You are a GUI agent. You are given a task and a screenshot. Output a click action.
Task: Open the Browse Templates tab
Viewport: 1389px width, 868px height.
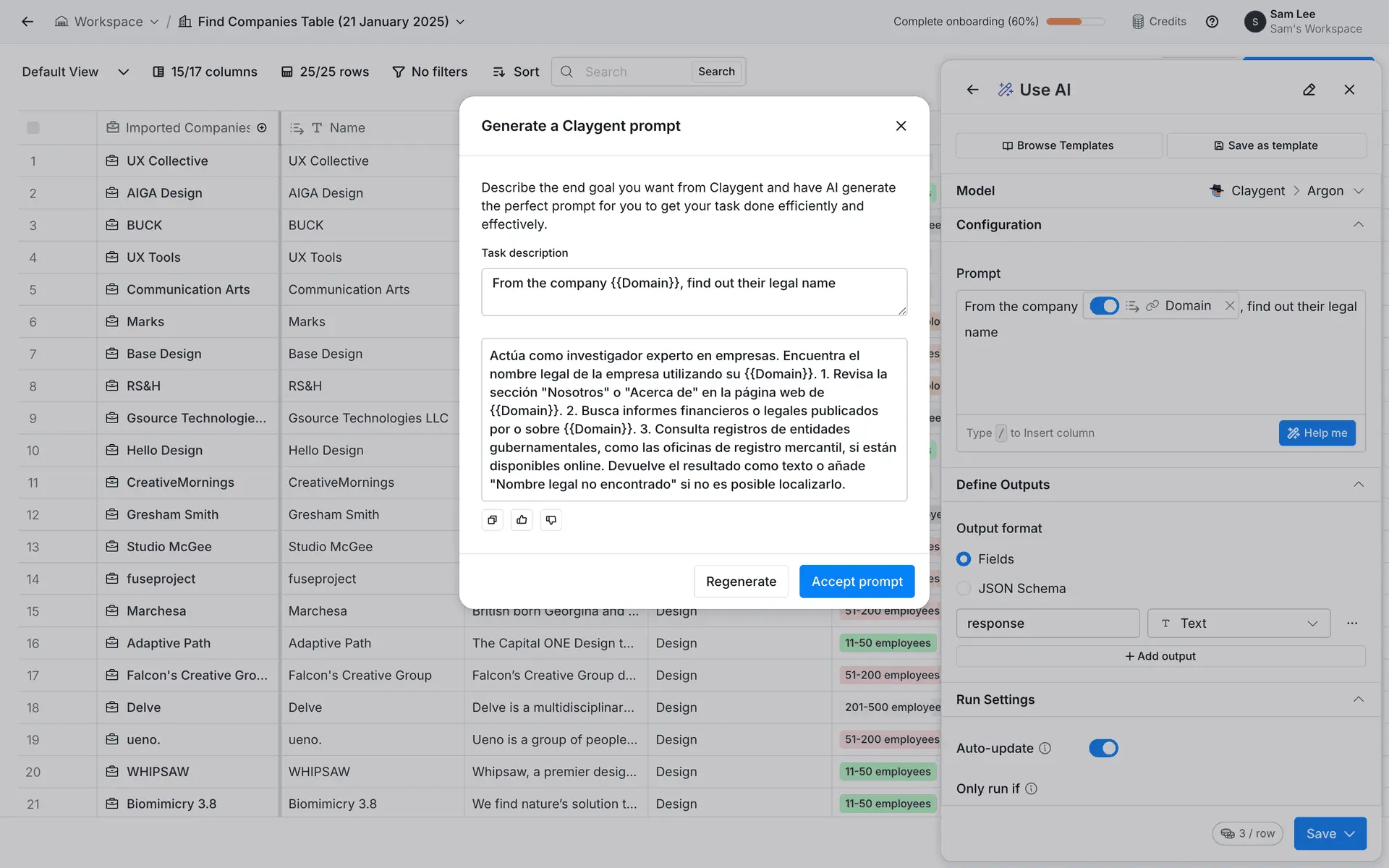tap(1058, 145)
